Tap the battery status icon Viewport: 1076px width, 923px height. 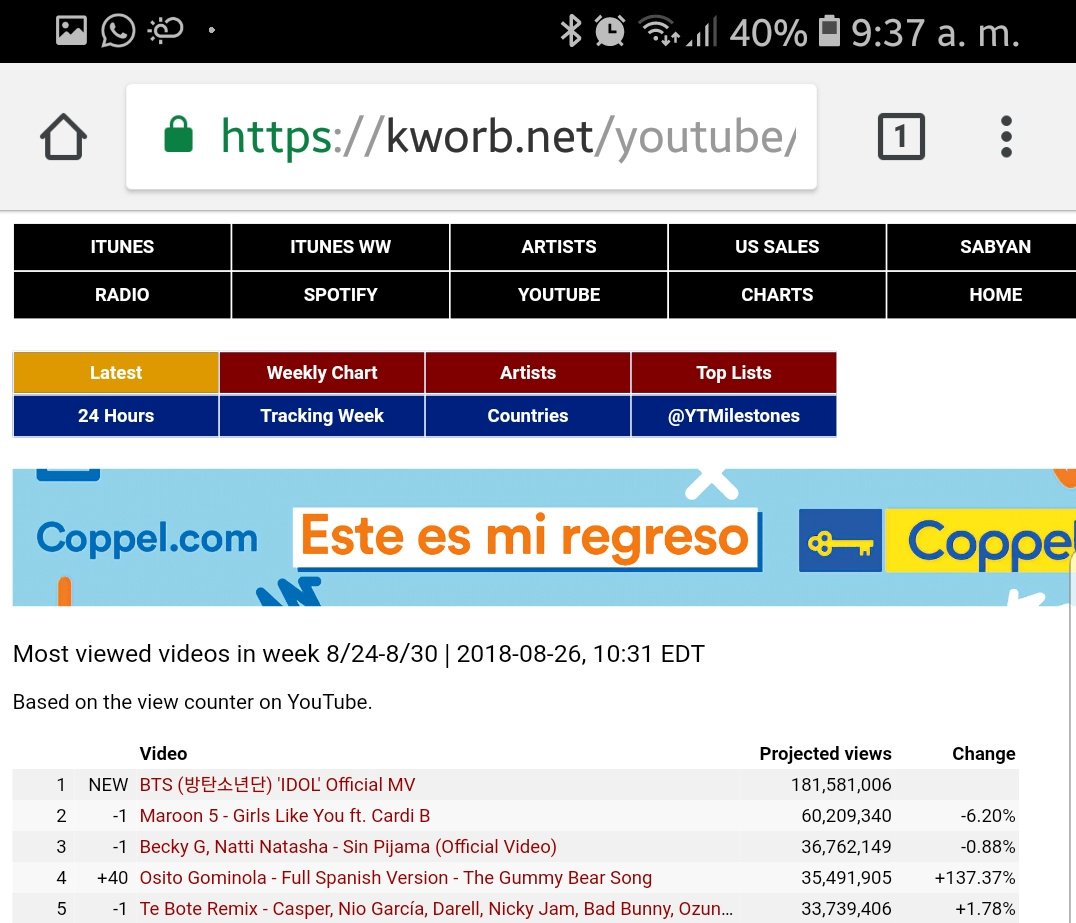(x=829, y=31)
